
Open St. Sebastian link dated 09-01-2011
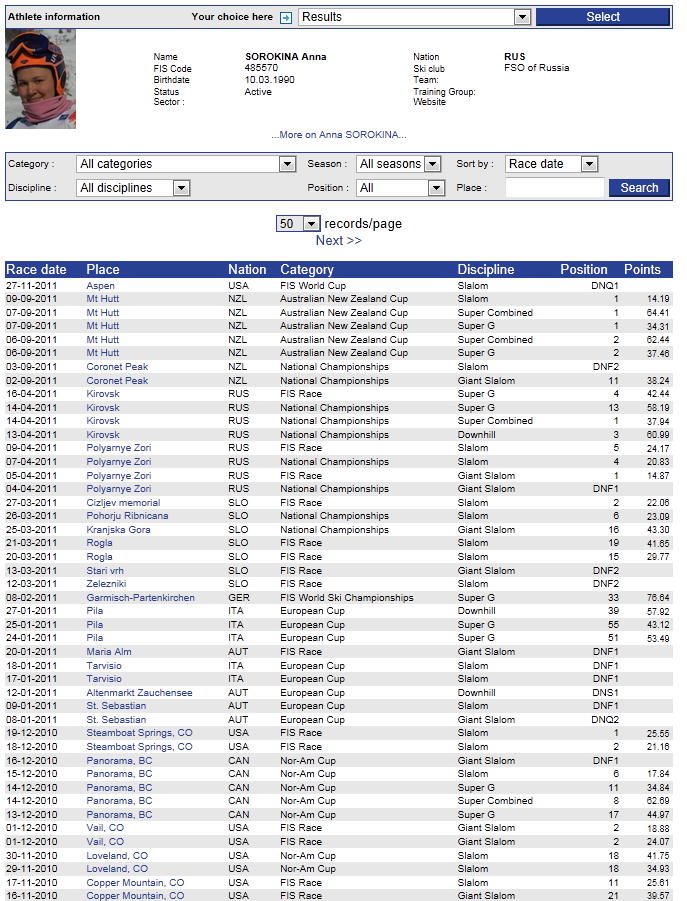tap(116, 705)
